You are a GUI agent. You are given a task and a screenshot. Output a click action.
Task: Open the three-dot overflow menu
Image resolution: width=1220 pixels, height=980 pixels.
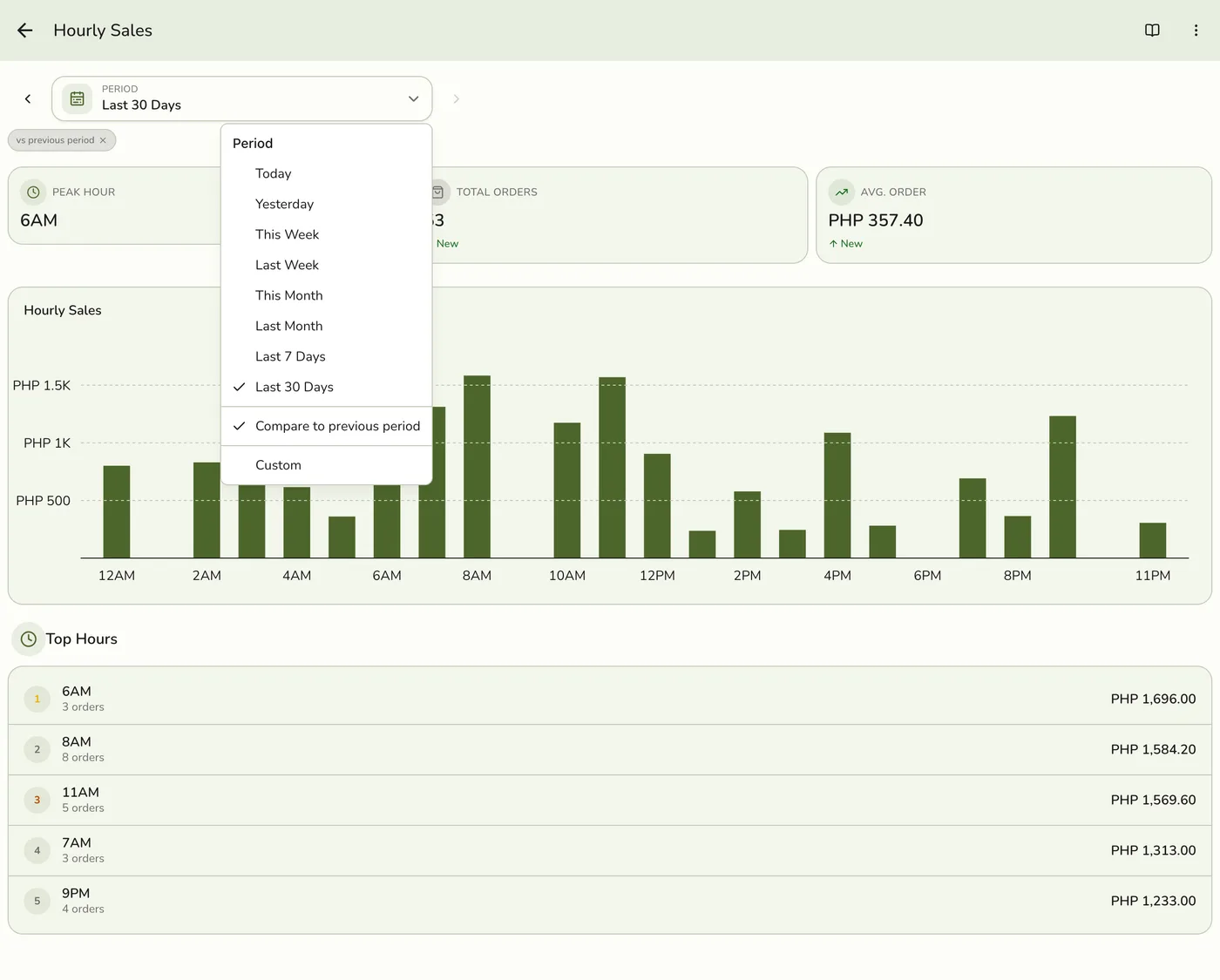pyautogui.click(x=1196, y=30)
